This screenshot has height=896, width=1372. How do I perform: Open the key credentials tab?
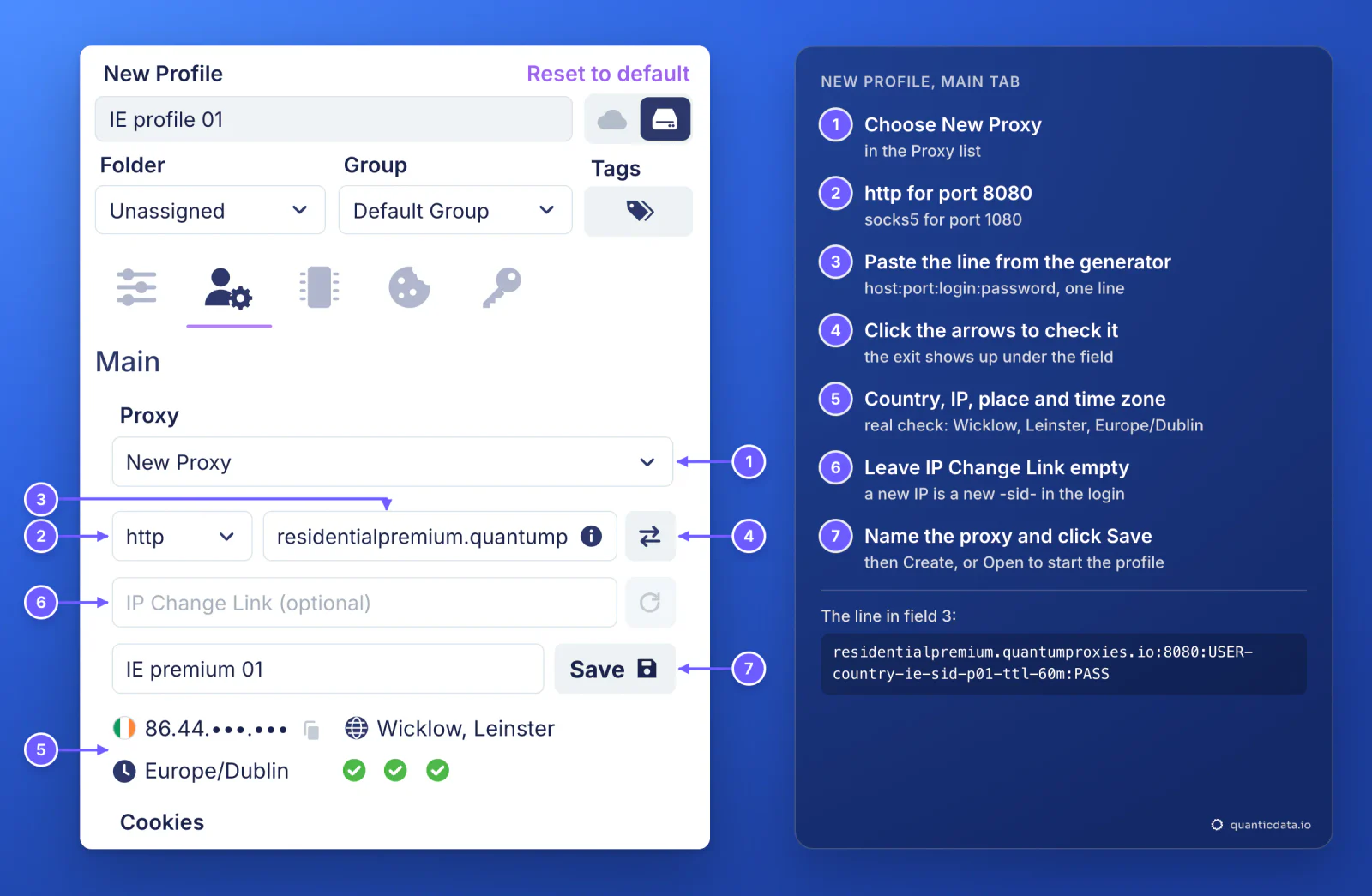pos(502,287)
